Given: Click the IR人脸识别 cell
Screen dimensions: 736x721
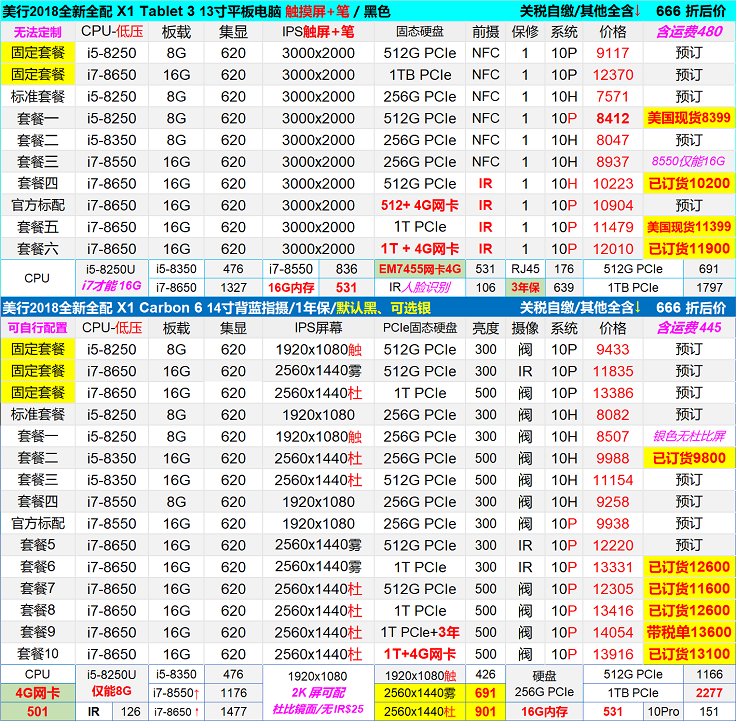Looking at the screenshot, I should point(420,287).
